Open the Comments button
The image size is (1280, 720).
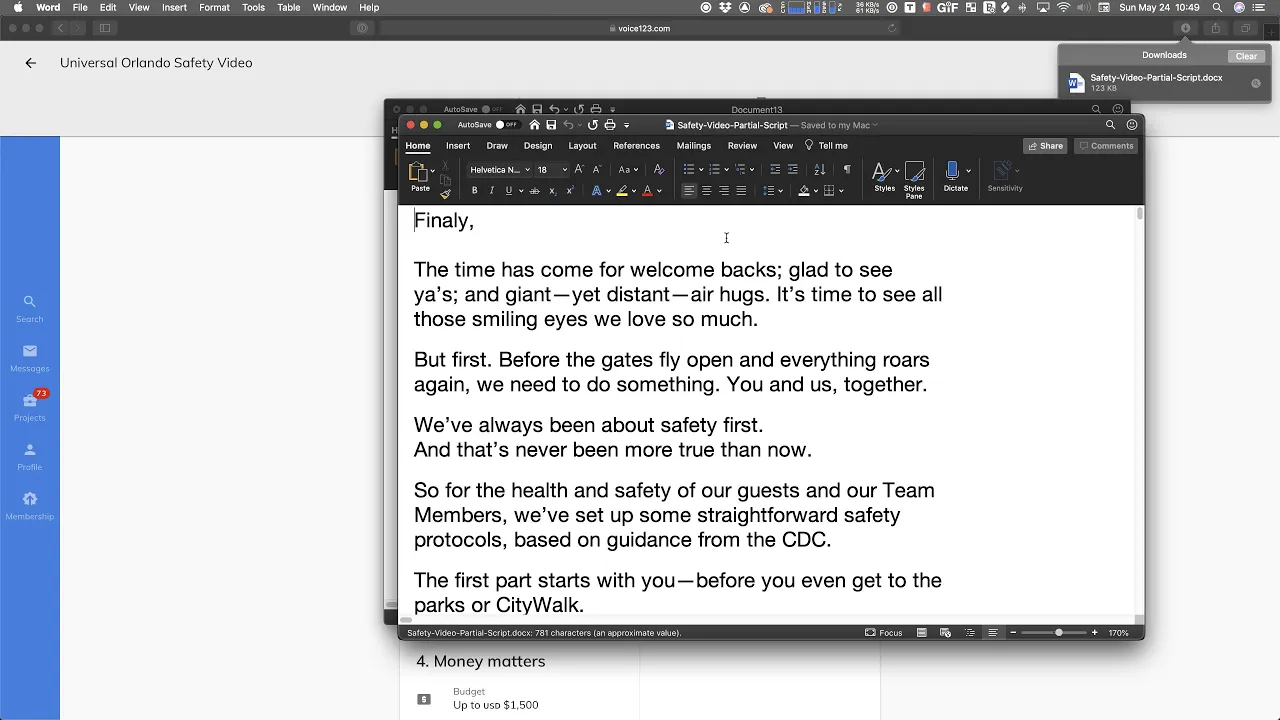(1106, 146)
